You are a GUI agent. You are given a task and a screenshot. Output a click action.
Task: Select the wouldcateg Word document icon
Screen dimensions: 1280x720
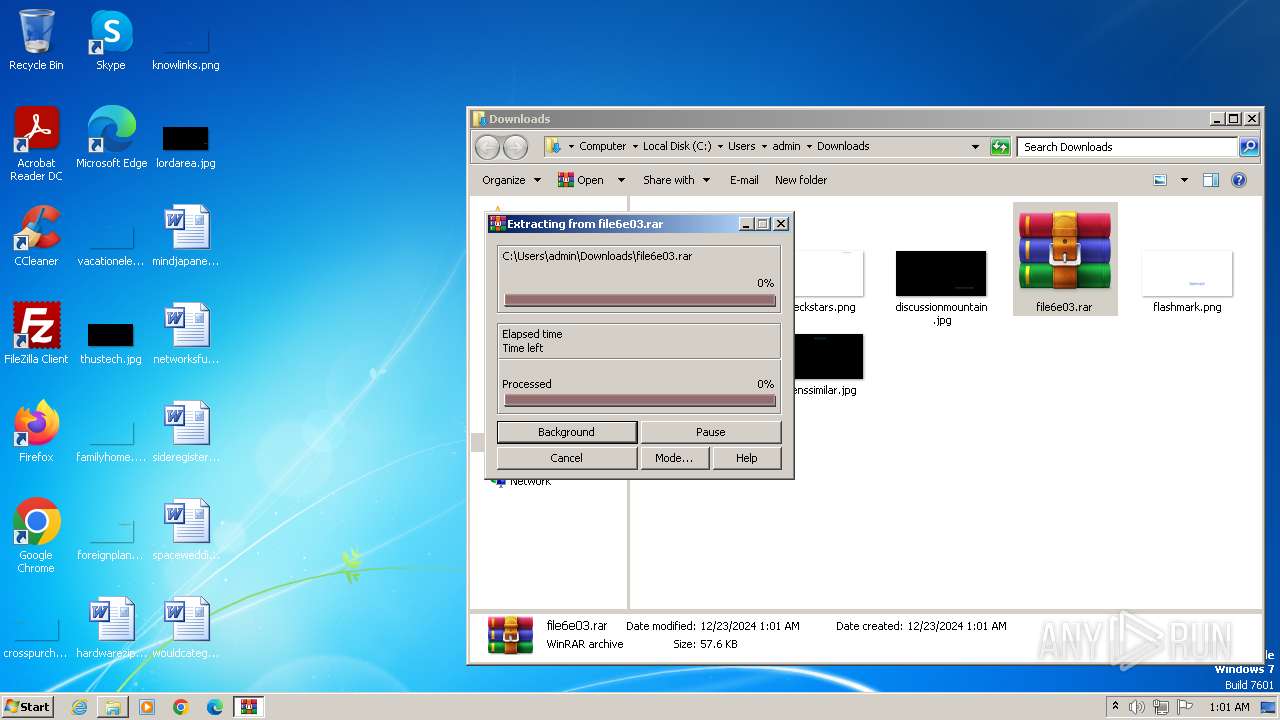click(x=186, y=628)
